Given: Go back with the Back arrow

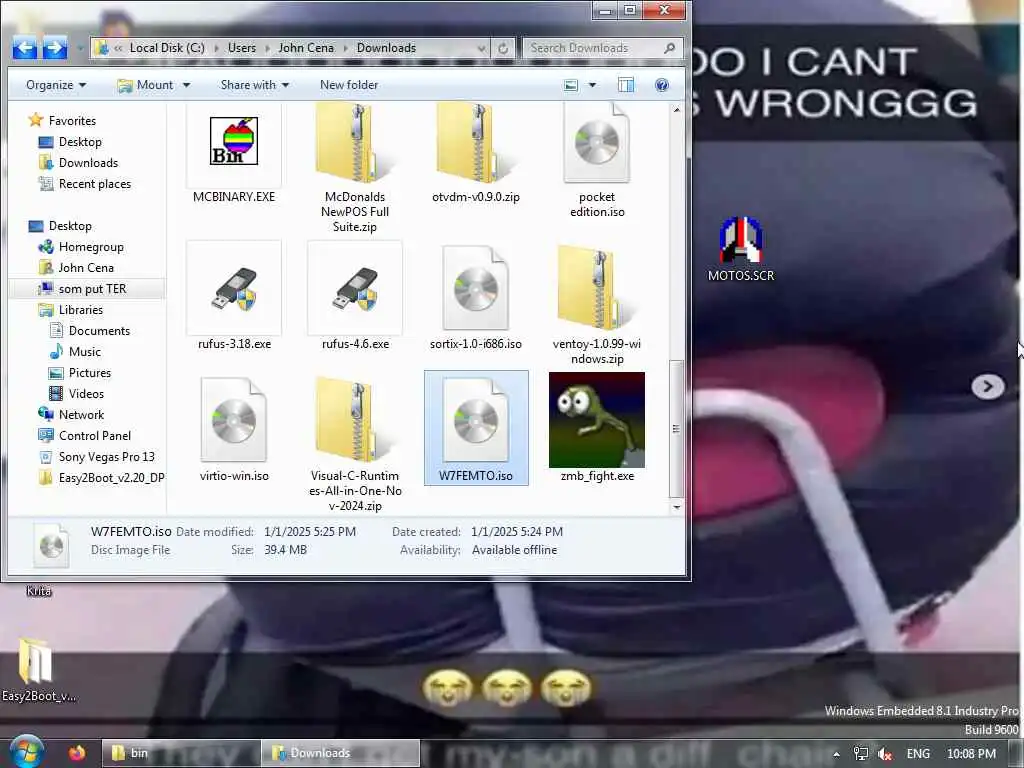Looking at the screenshot, I should (25, 48).
